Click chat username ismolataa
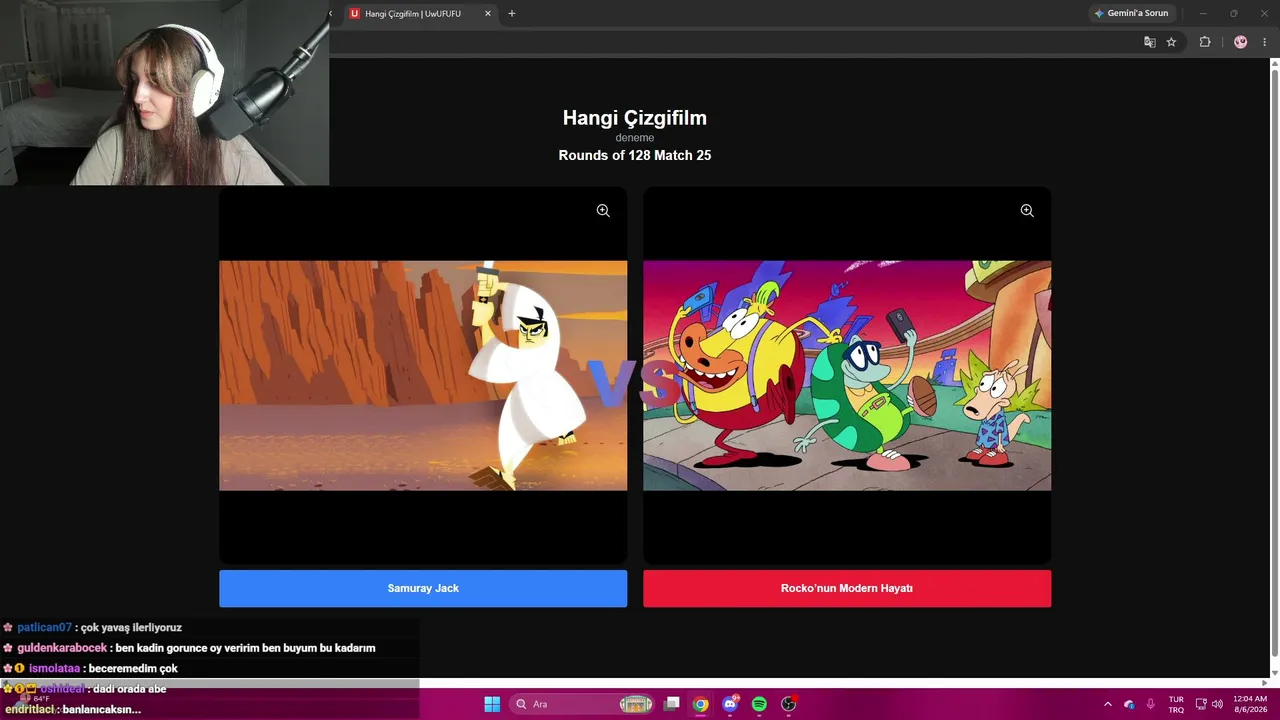This screenshot has width=1280, height=720. pyautogui.click(x=54, y=669)
